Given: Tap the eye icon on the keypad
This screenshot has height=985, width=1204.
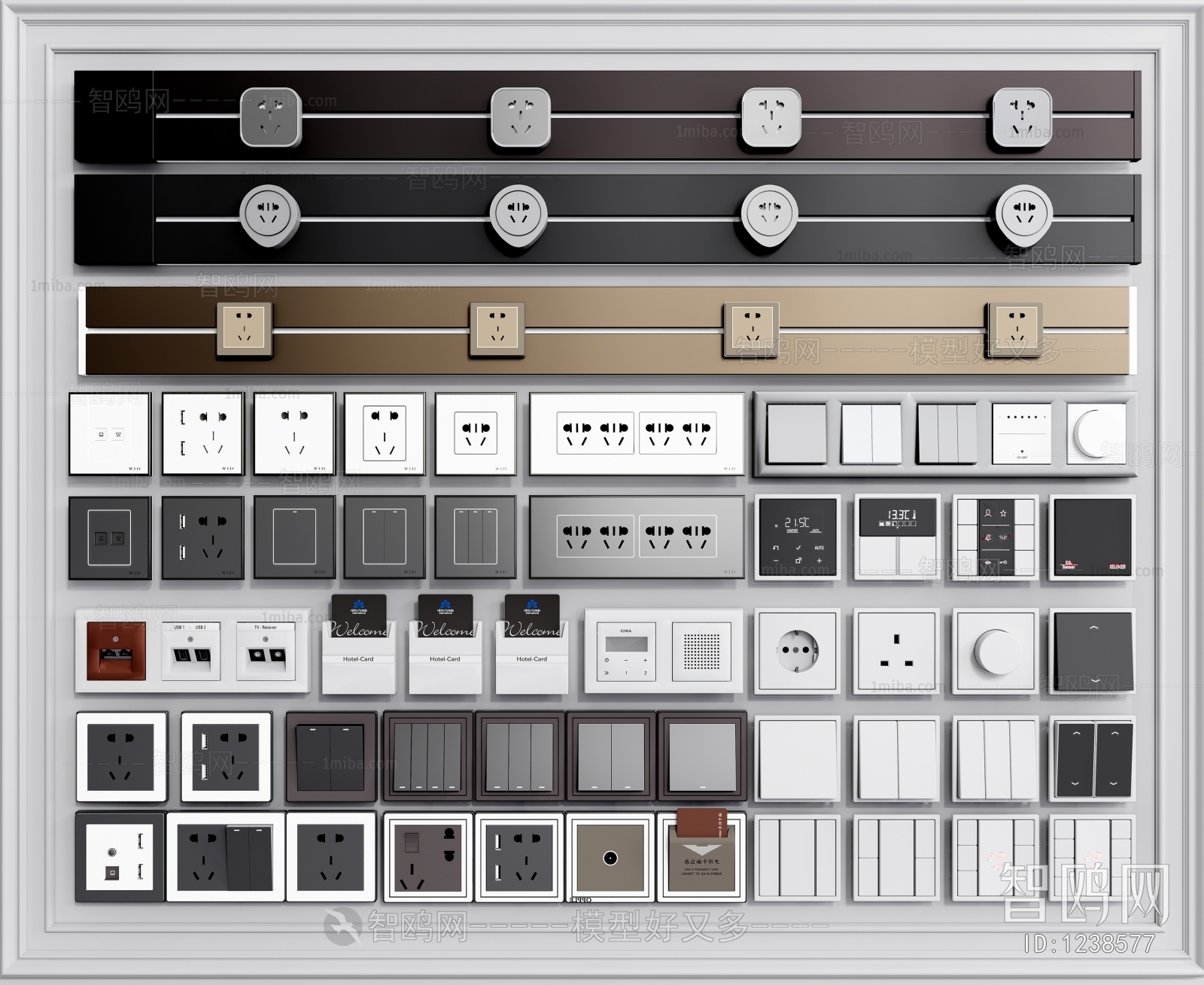Looking at the screenshot, I should pos(987,562).
